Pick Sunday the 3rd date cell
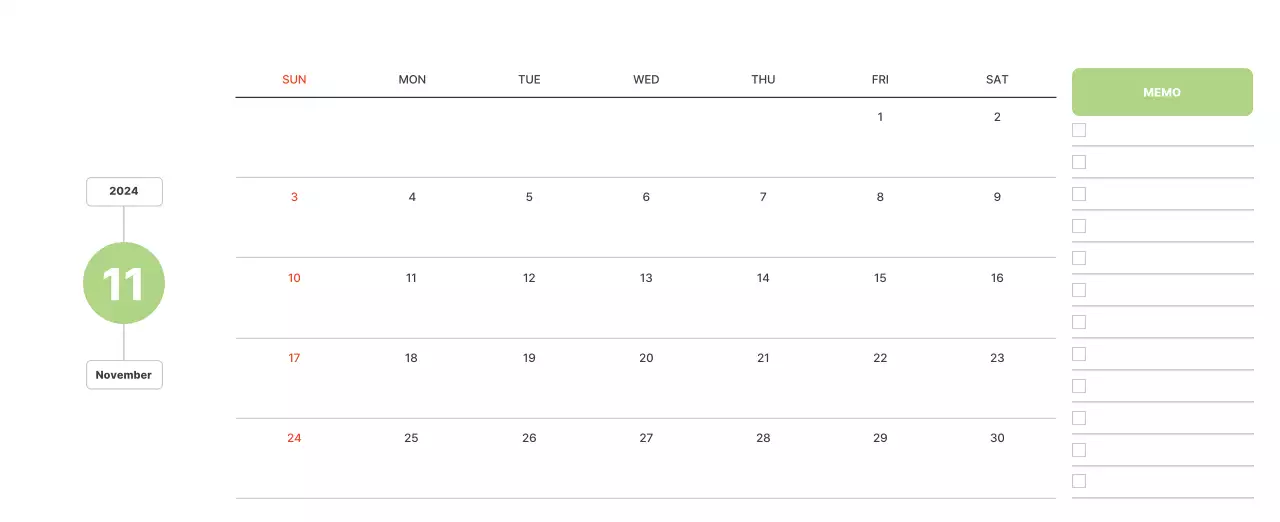The width and height of the screenshot is (1280, 522). point(294,197)
